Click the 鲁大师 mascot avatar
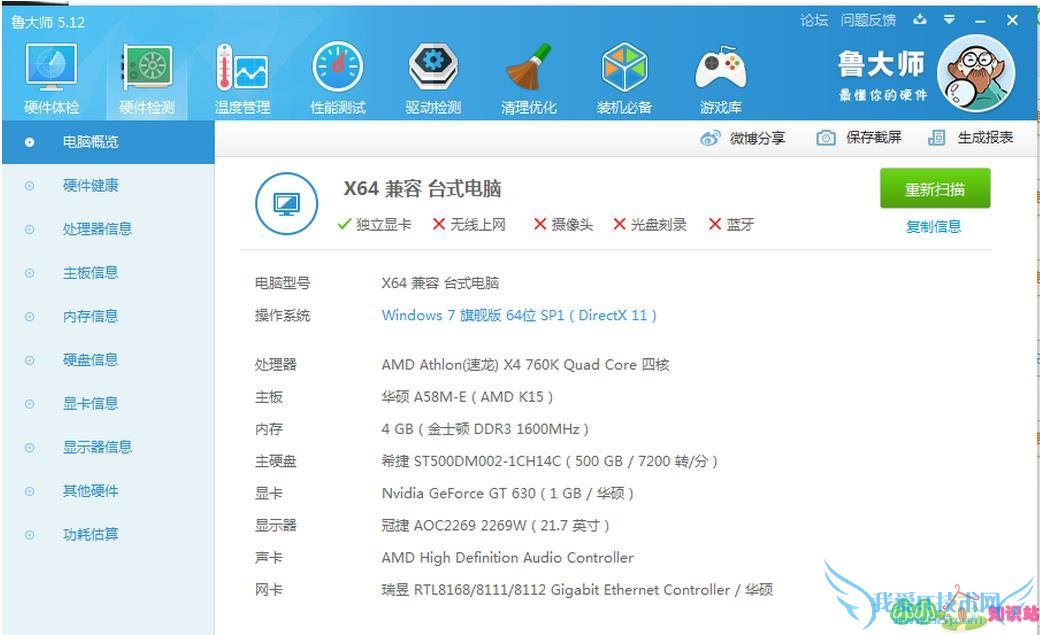Viewport: 1040px width, 635px height. click(976, 73)
